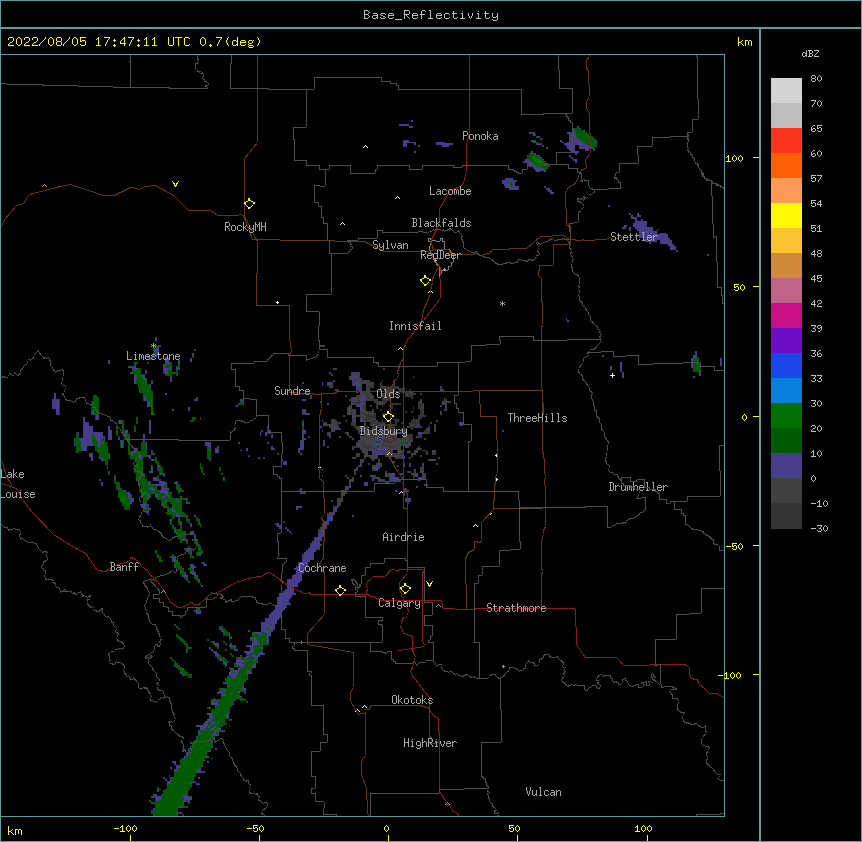Select the Lacombe city label
This screenshot has height=842, width=862.
pyautogui.click(x=450, y=191)
